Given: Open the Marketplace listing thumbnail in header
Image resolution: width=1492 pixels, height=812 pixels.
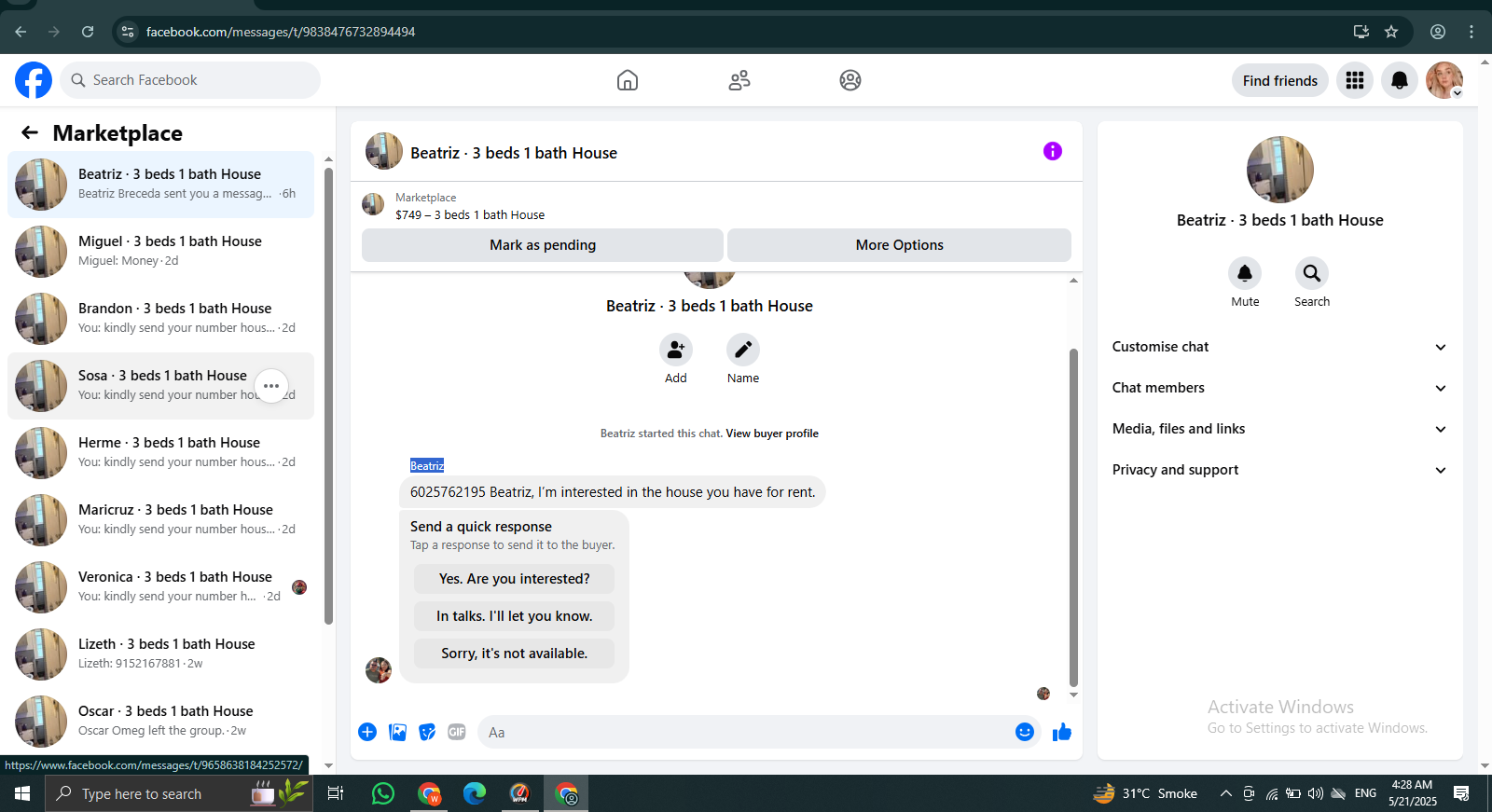Looking at the screenshot, I should pos(373,204).
